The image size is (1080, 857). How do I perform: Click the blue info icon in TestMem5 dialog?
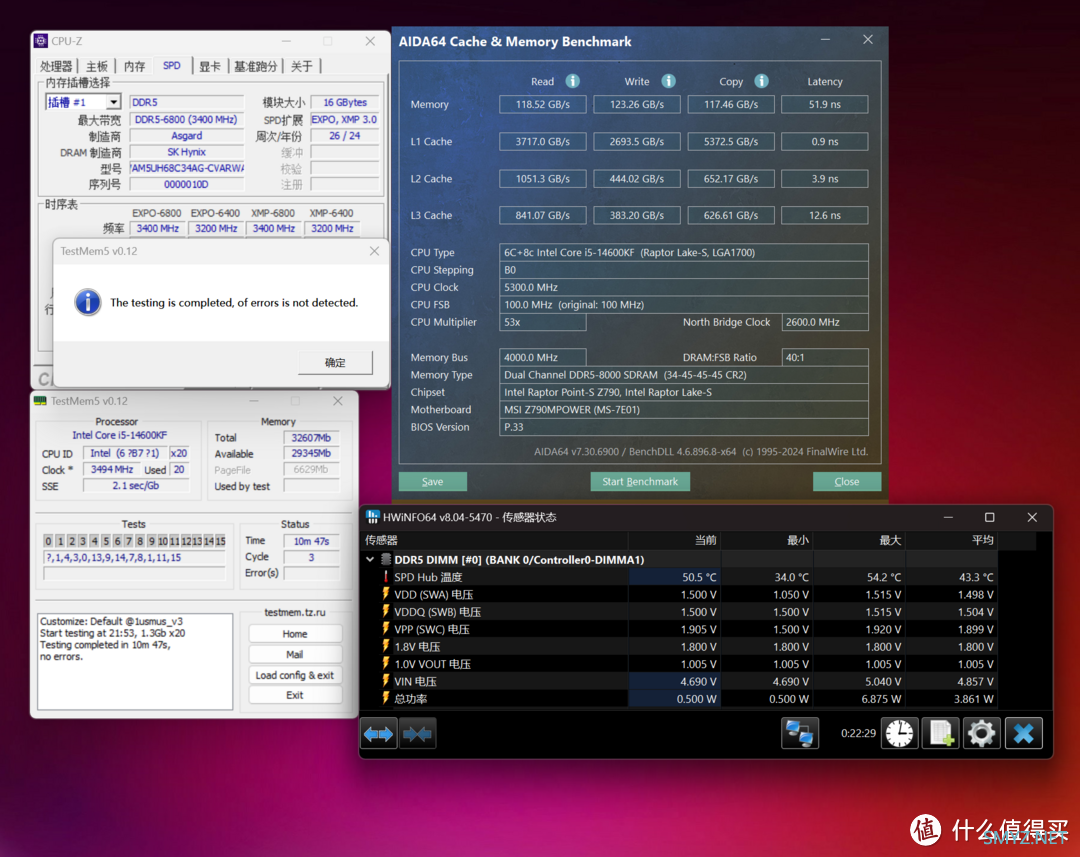pyautogui.click(x=87, y=302)
